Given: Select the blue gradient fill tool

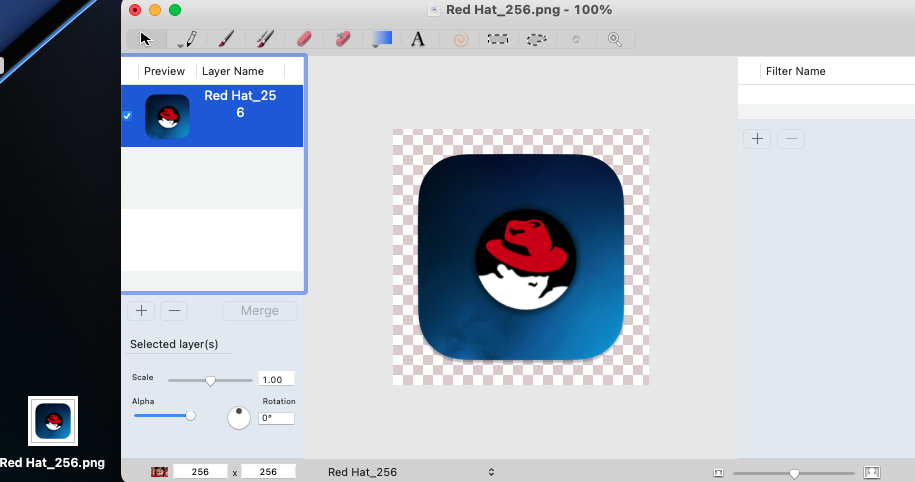Looking at the screenshot, I should 382,38.
